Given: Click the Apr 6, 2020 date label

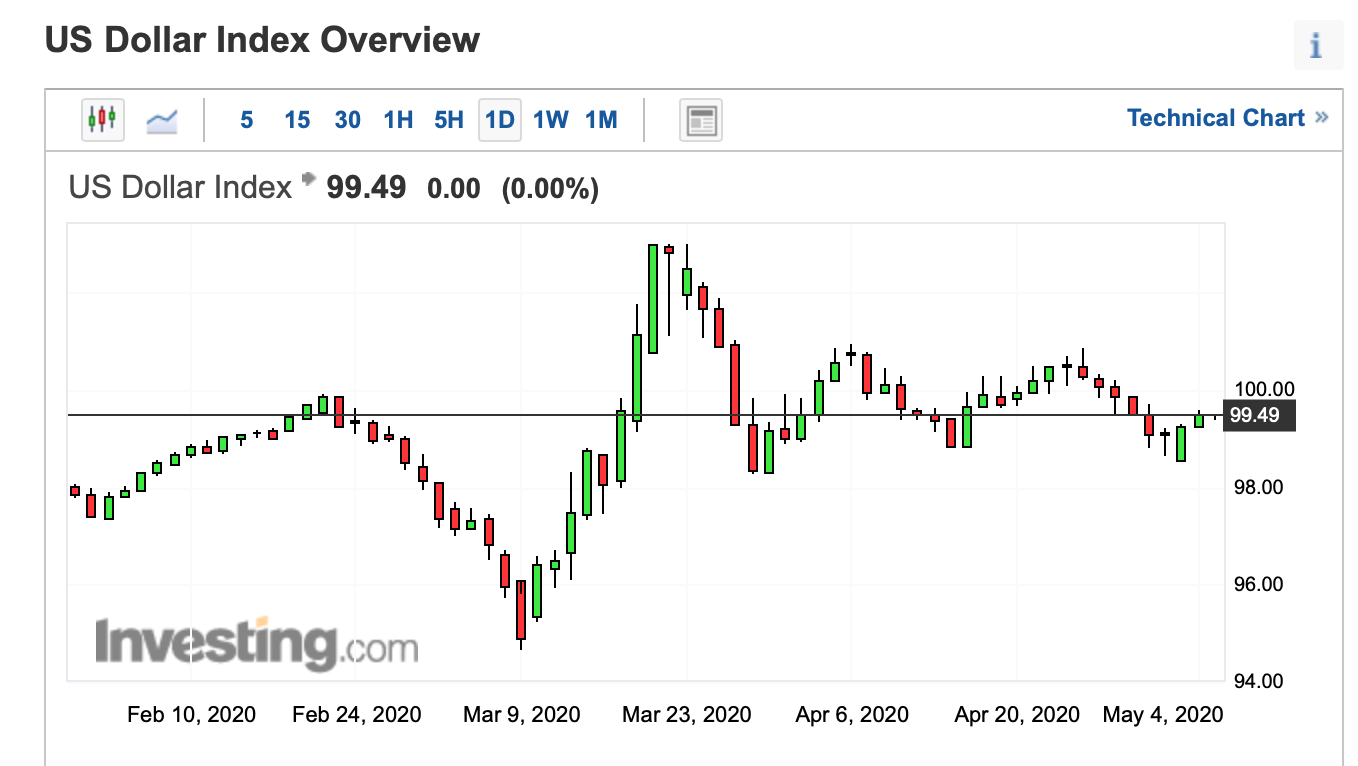Looking at the screenshot, I should coord(852,714).
